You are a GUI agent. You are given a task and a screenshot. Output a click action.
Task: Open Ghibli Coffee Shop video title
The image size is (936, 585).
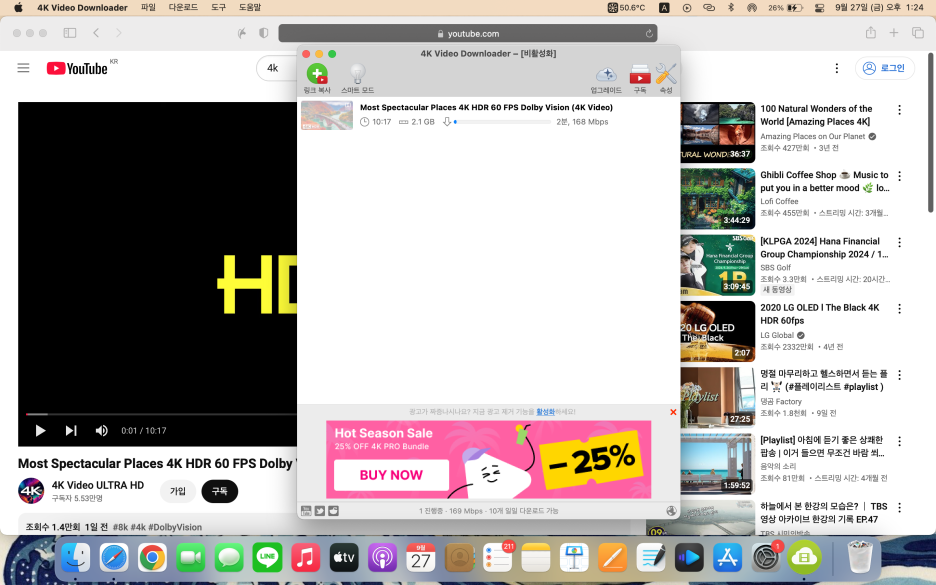coord(824,181)
